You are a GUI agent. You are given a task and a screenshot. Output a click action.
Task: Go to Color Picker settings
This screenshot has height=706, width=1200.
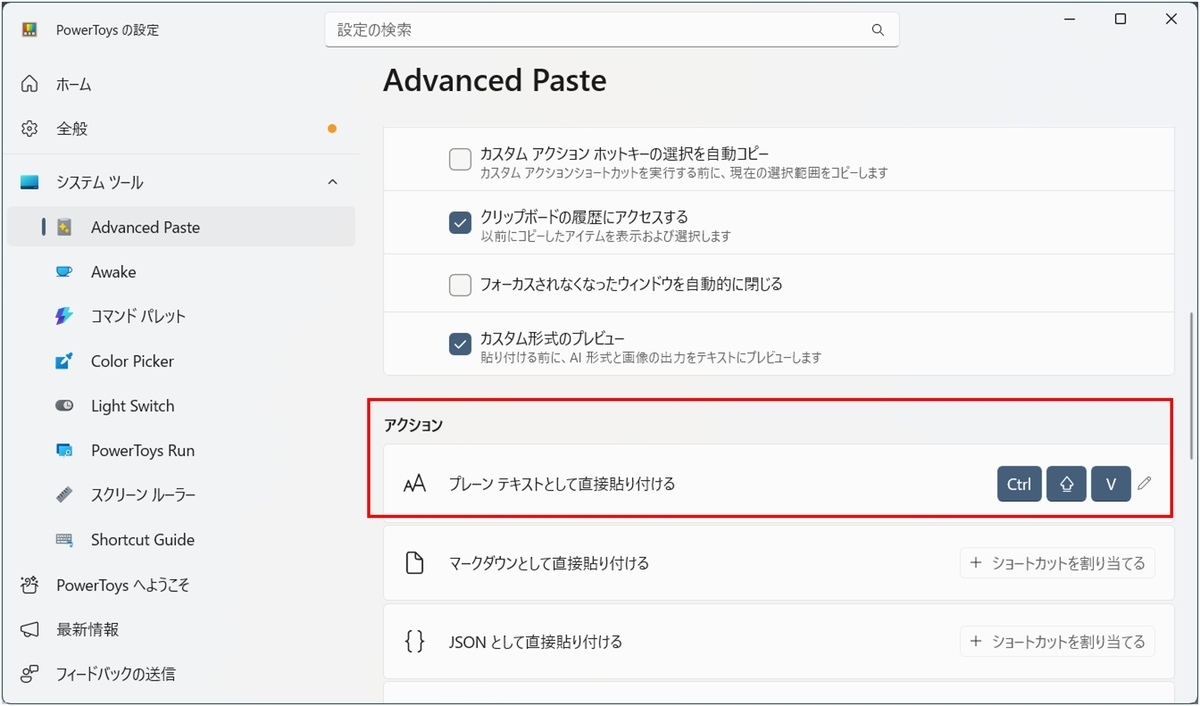pos(181,361)
